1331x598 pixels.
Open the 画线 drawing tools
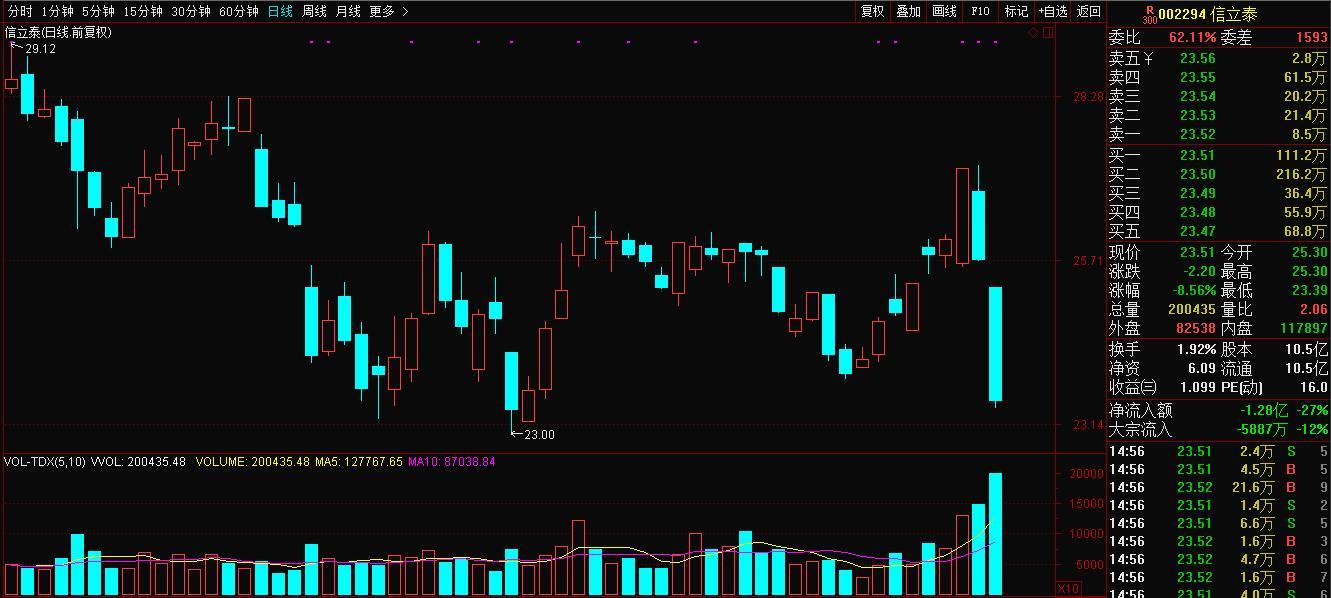point(944,11)
